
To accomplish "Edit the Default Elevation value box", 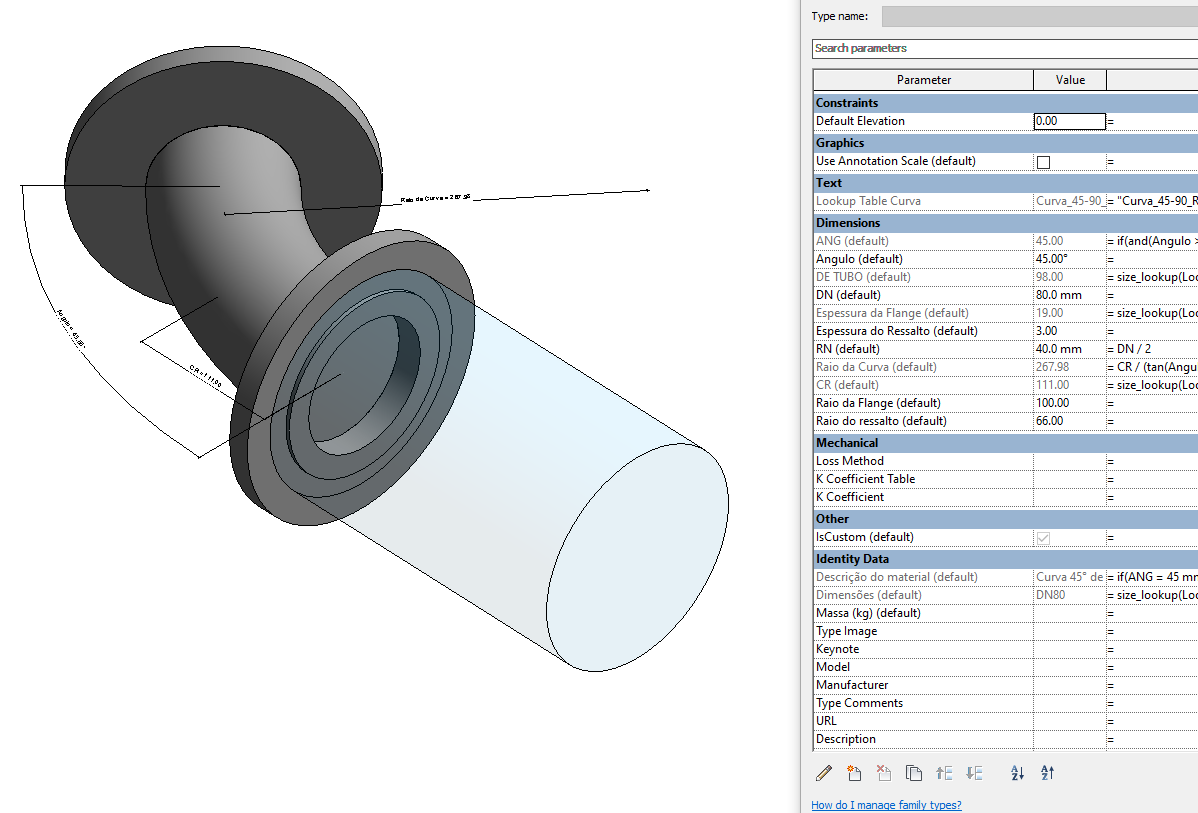I will [1070, 120].
